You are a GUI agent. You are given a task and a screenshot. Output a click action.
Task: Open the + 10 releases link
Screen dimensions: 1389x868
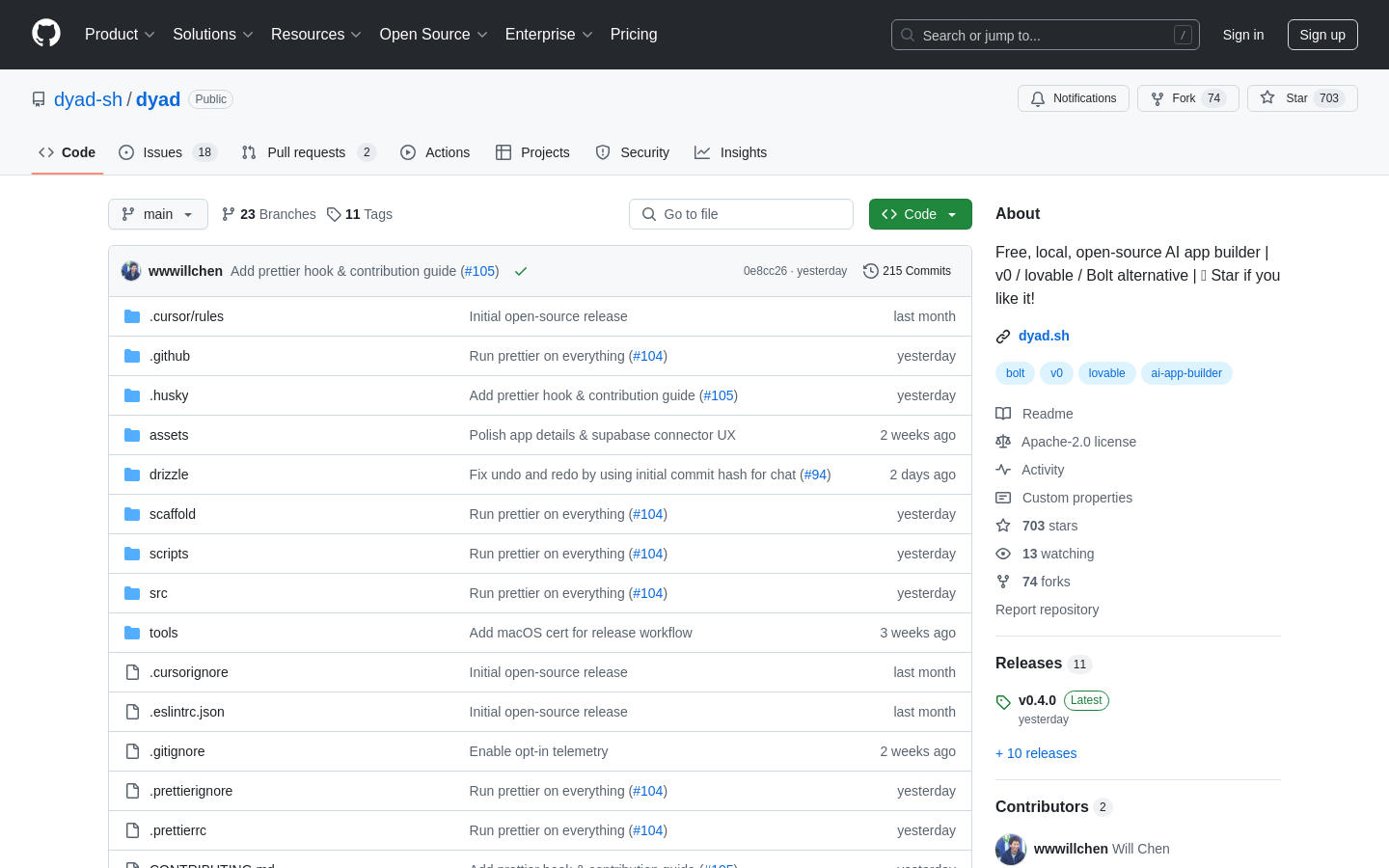[1036, 753]
